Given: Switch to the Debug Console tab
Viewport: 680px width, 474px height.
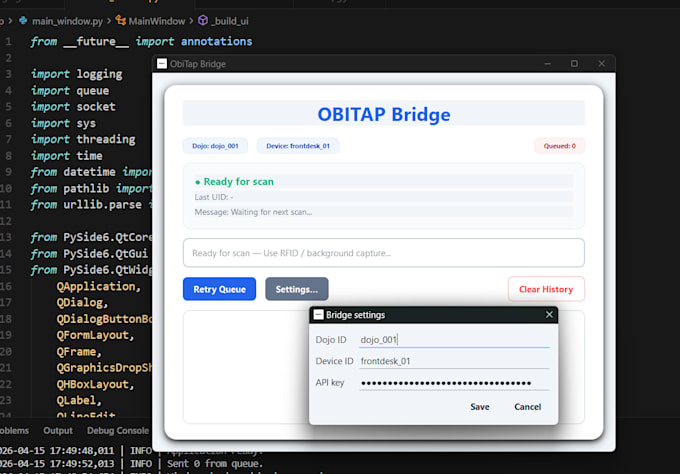Looking at the screenshot, I should (x=118, y=431).
